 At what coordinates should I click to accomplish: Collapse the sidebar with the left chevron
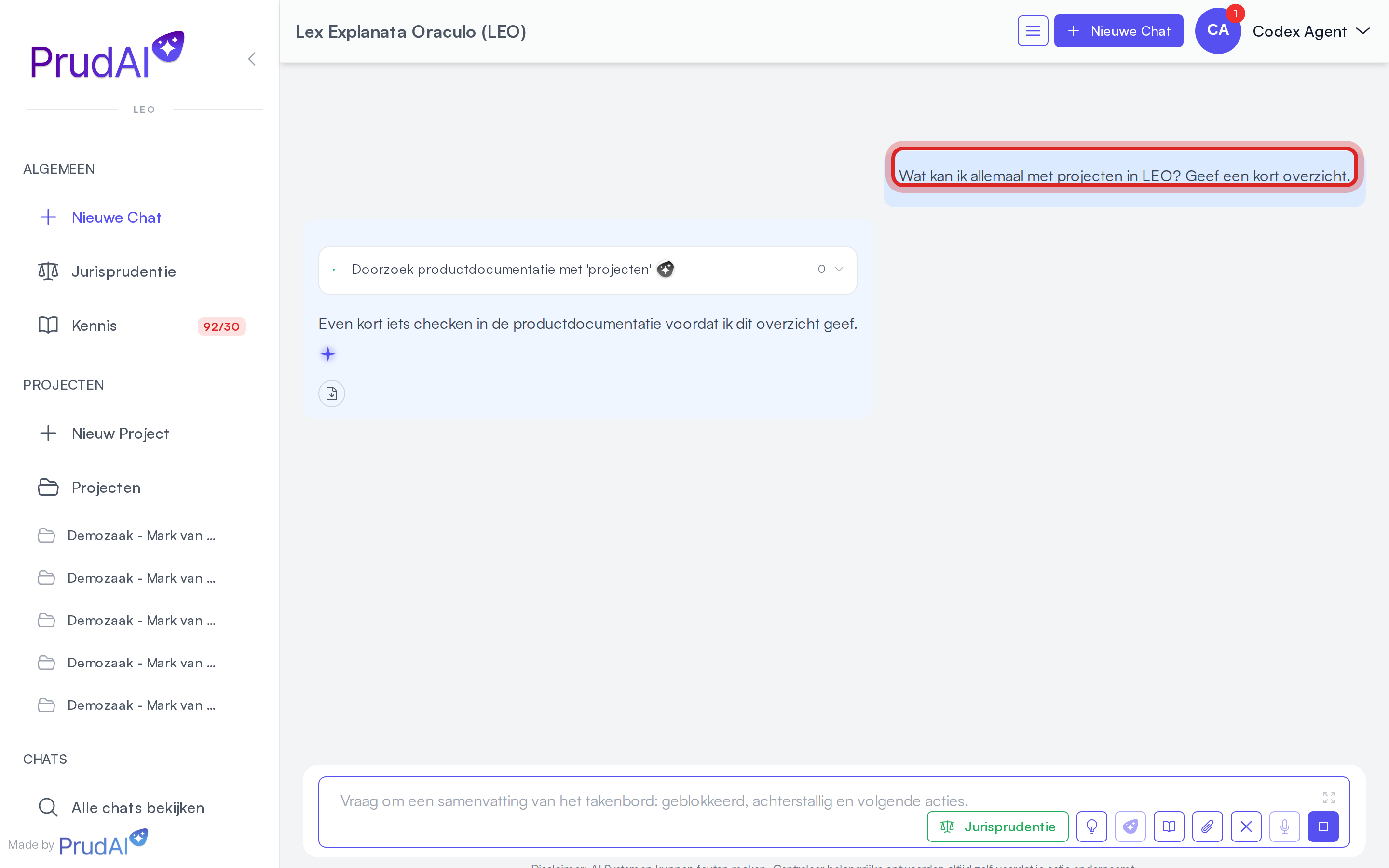[251, 58]
